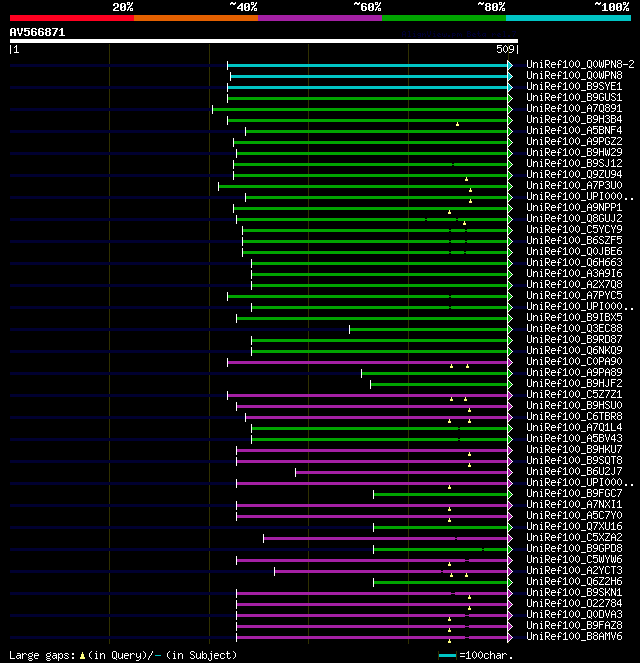
Task: Click the white AV566871 query bar
Action: [264, 41]
